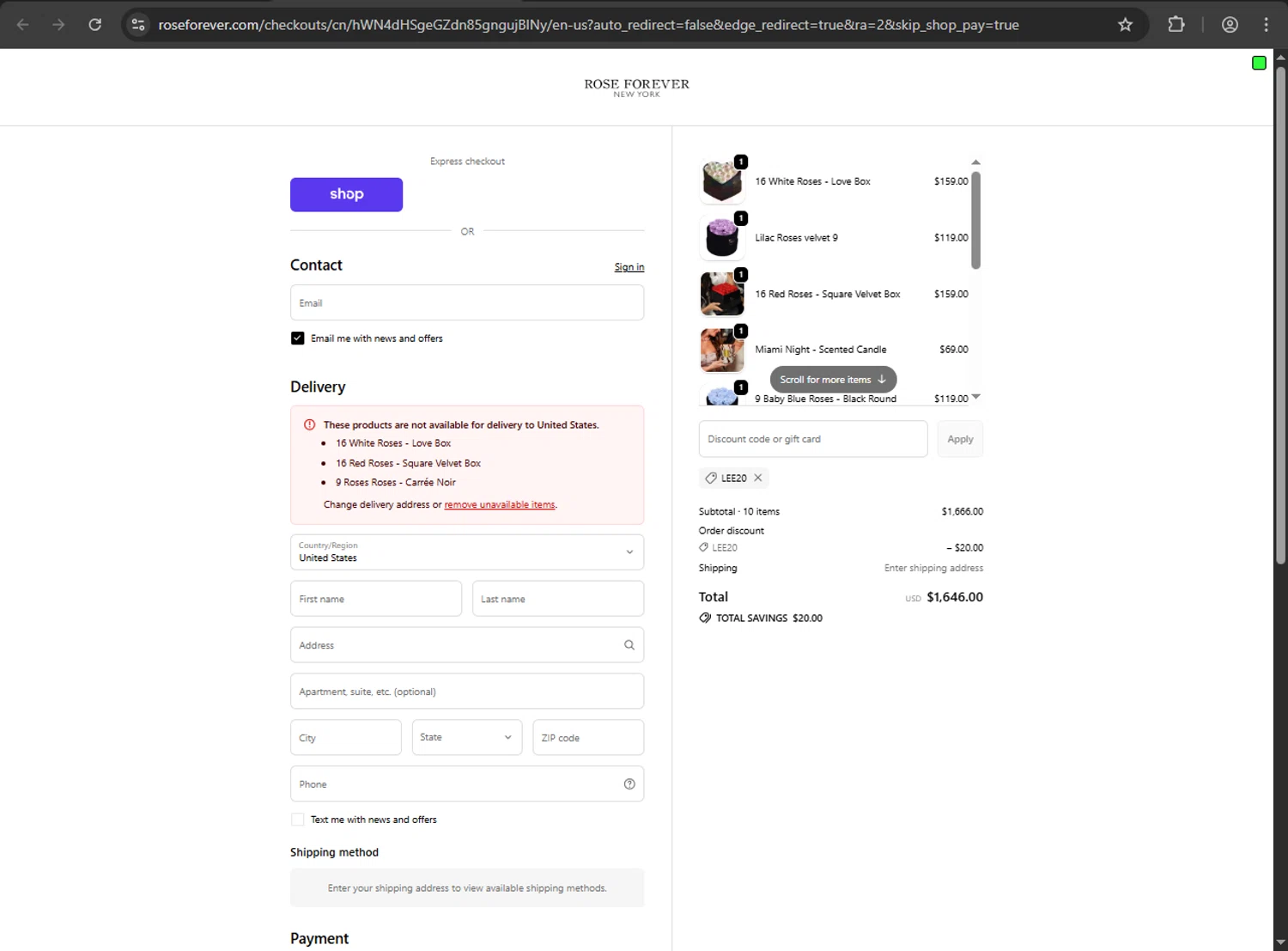Screen dimensions: 1288x951
Task: Click the delivery error alert icon
Action: pyautogui.click(x=310, y=424)
